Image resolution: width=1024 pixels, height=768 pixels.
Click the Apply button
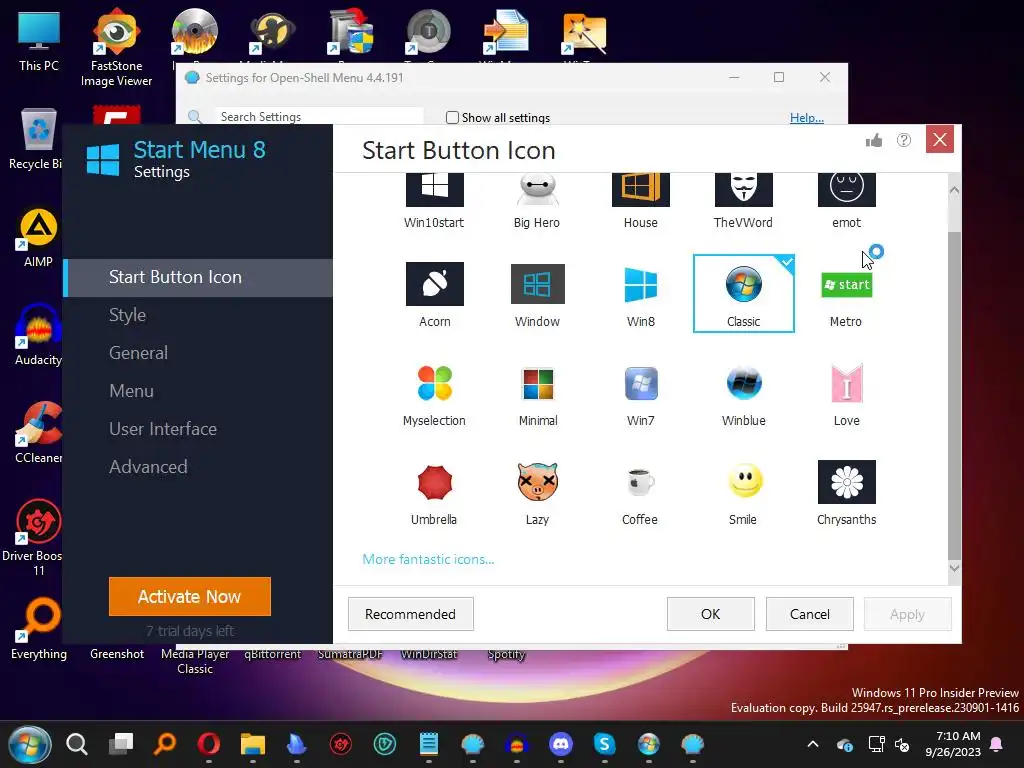(x=908, y=614)
